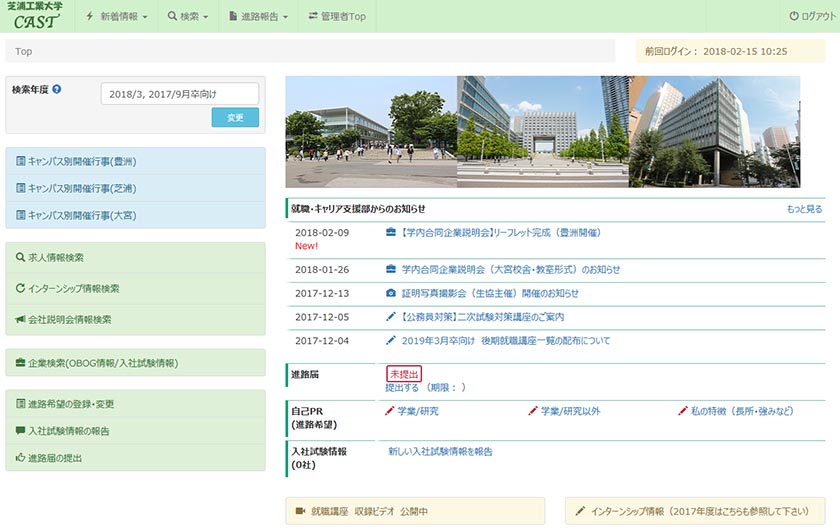Click the briefcase icon beside 2018-02-09 notice
Viewport: 840px width, 530px height.
391,233
